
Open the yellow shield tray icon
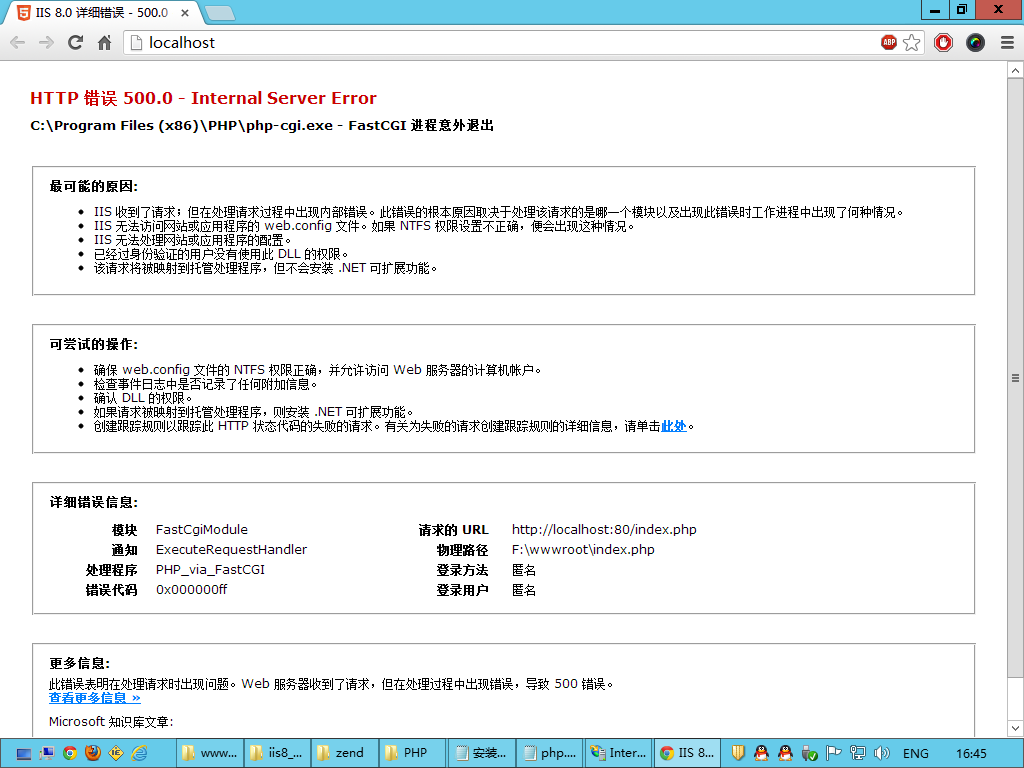(x=738, y=754)
